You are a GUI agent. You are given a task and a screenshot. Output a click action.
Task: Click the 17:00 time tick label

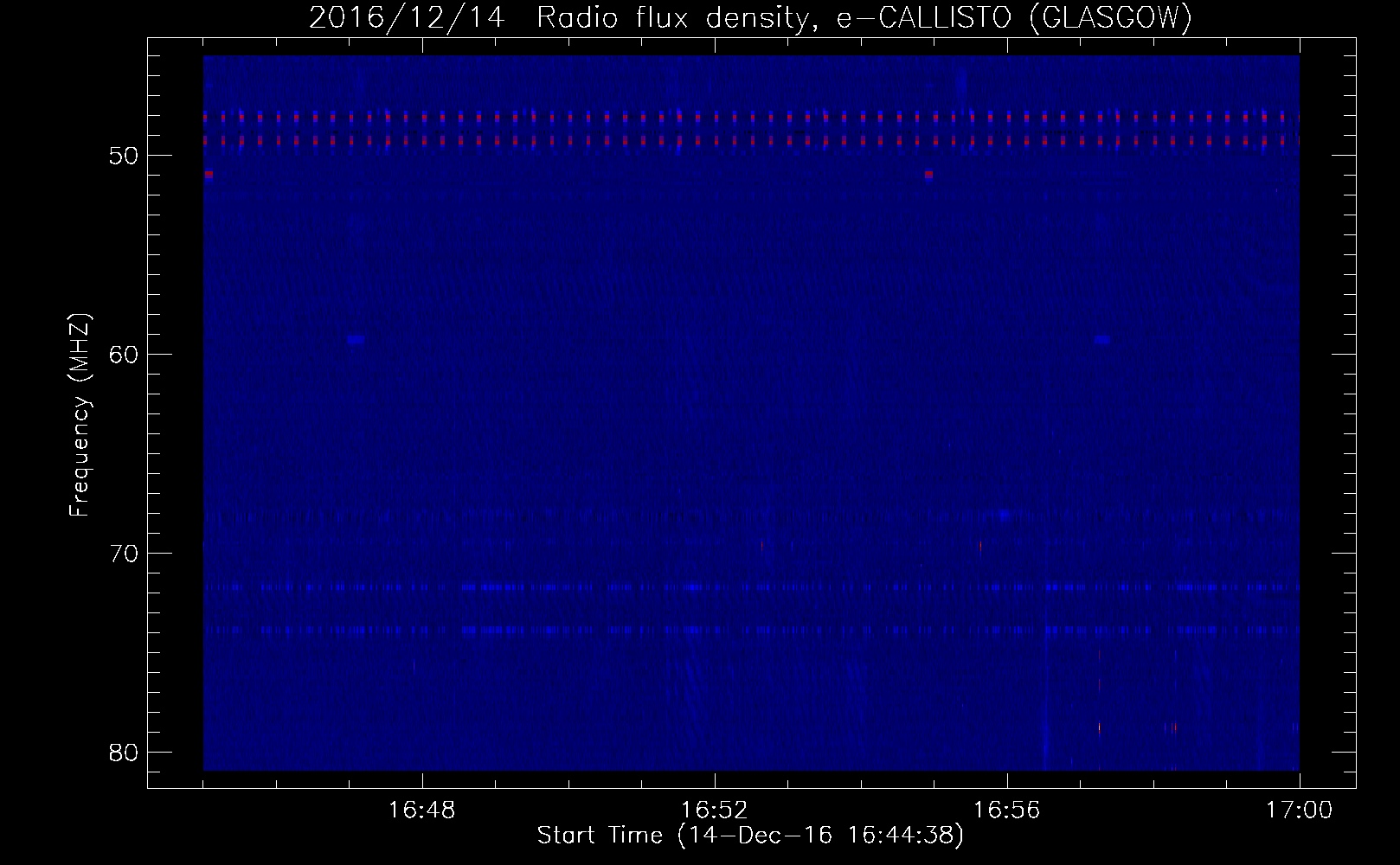(x=1300, y=811)
